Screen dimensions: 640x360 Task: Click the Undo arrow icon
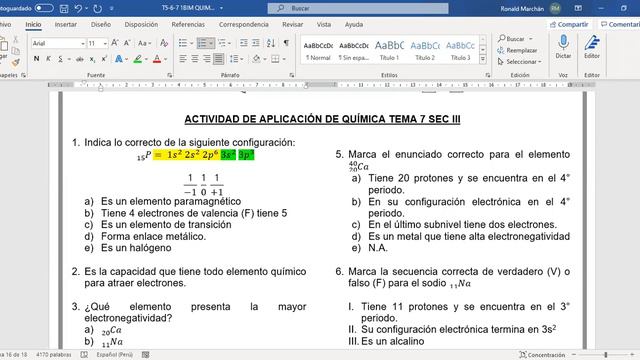tap(78, 8)
